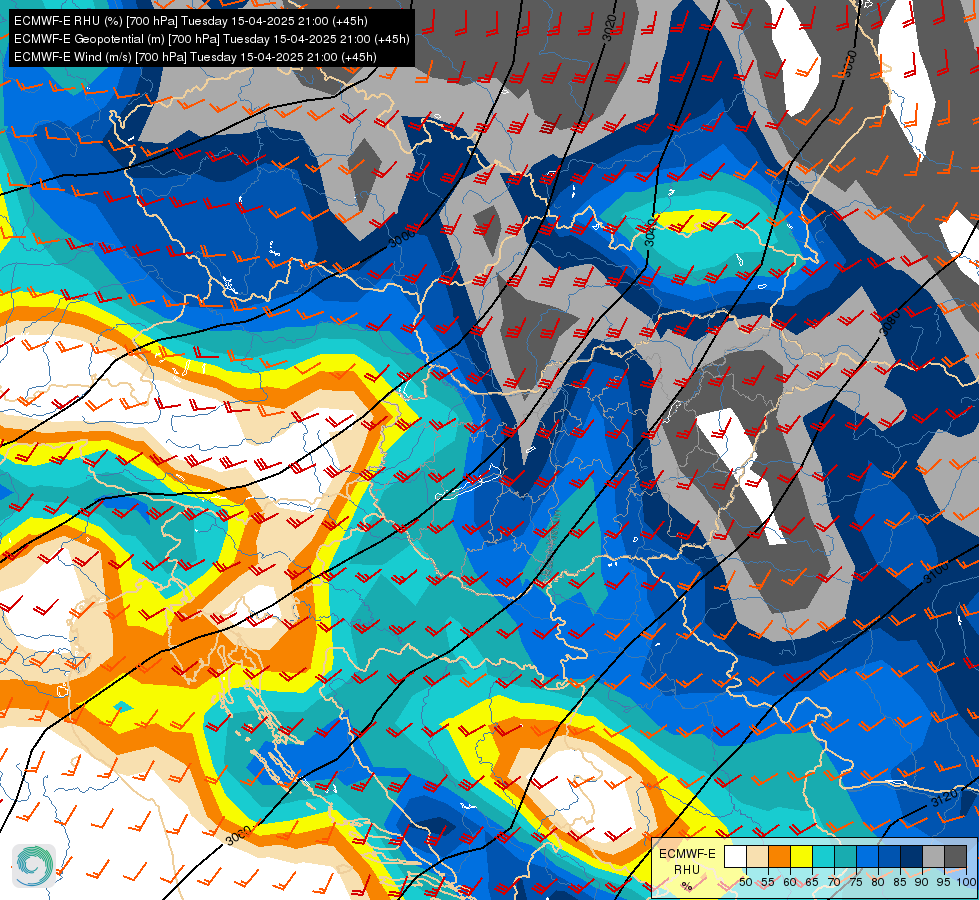Pick the medium blue legend swatch for 80-85
The height and width of the screenshot is (900, 979).
coord(888,856)
